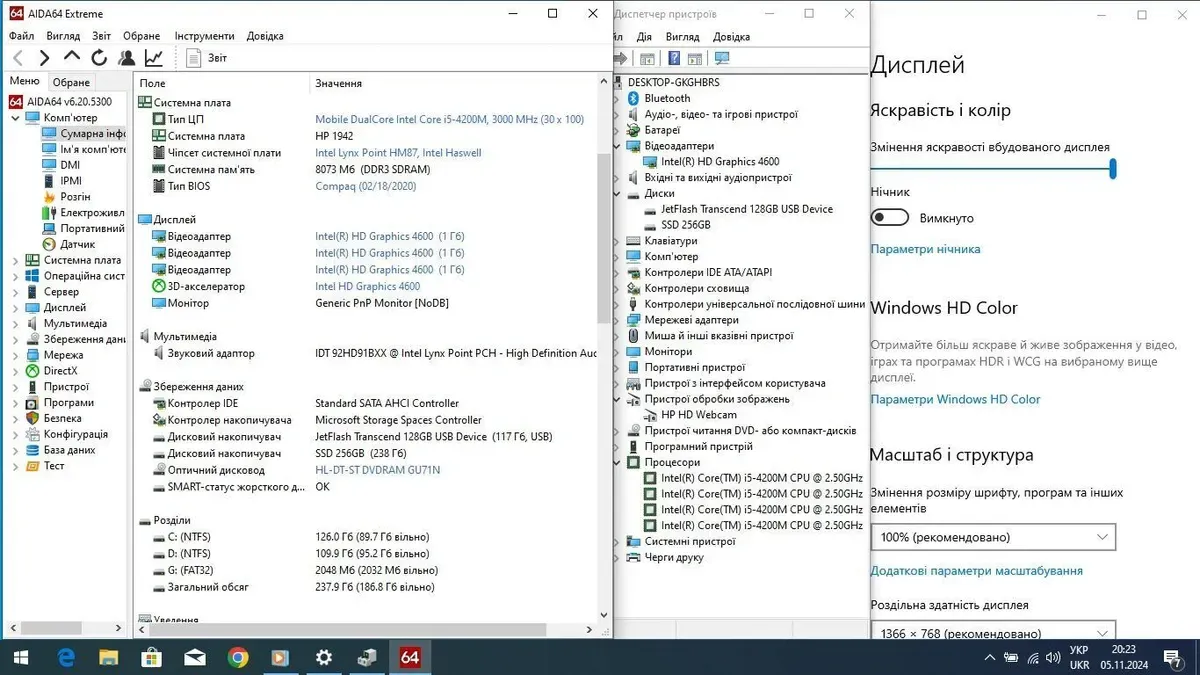Click the forward arrow in AIDA64 toolbar

44,58
